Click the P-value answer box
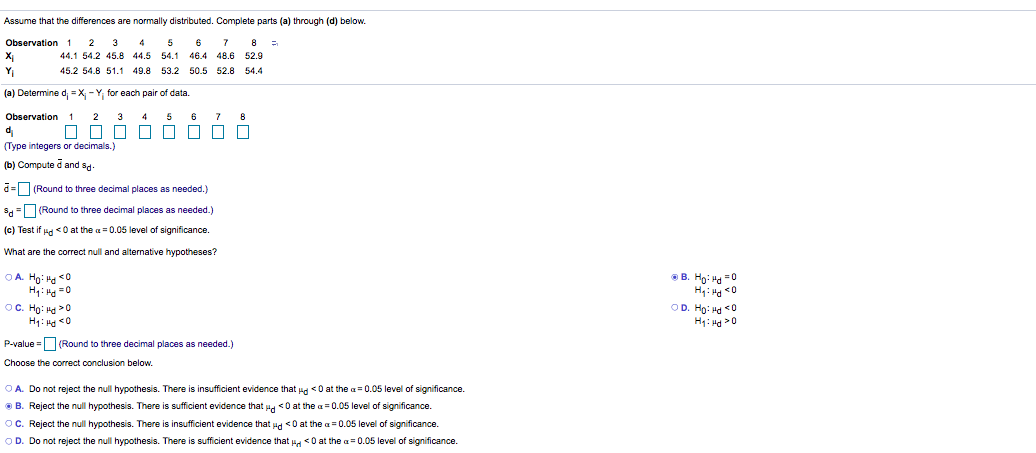Screen dimensions: 1036x453 tap(50, 344)
